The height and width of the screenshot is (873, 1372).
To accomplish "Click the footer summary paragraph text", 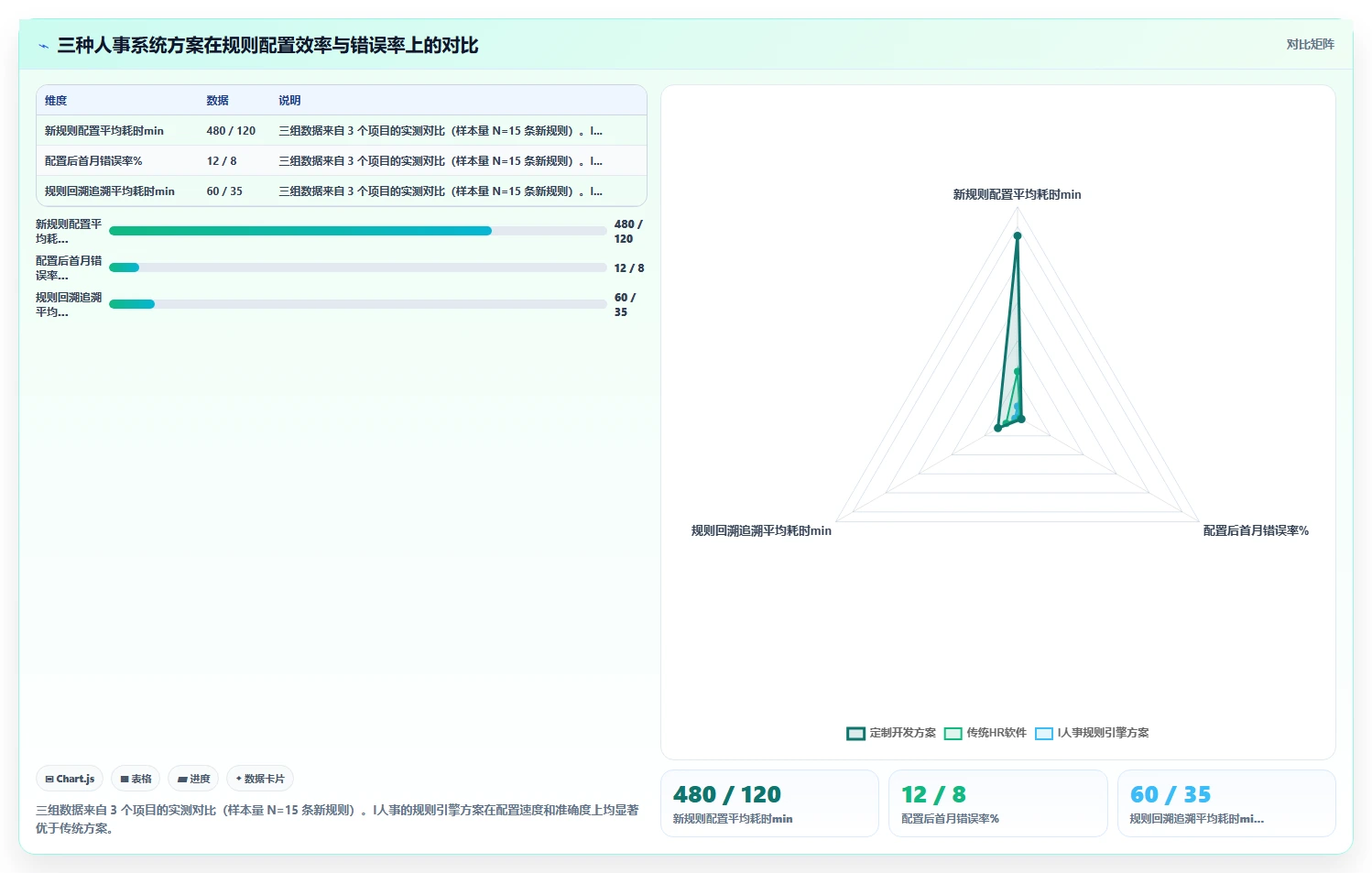I will [337, 819].
